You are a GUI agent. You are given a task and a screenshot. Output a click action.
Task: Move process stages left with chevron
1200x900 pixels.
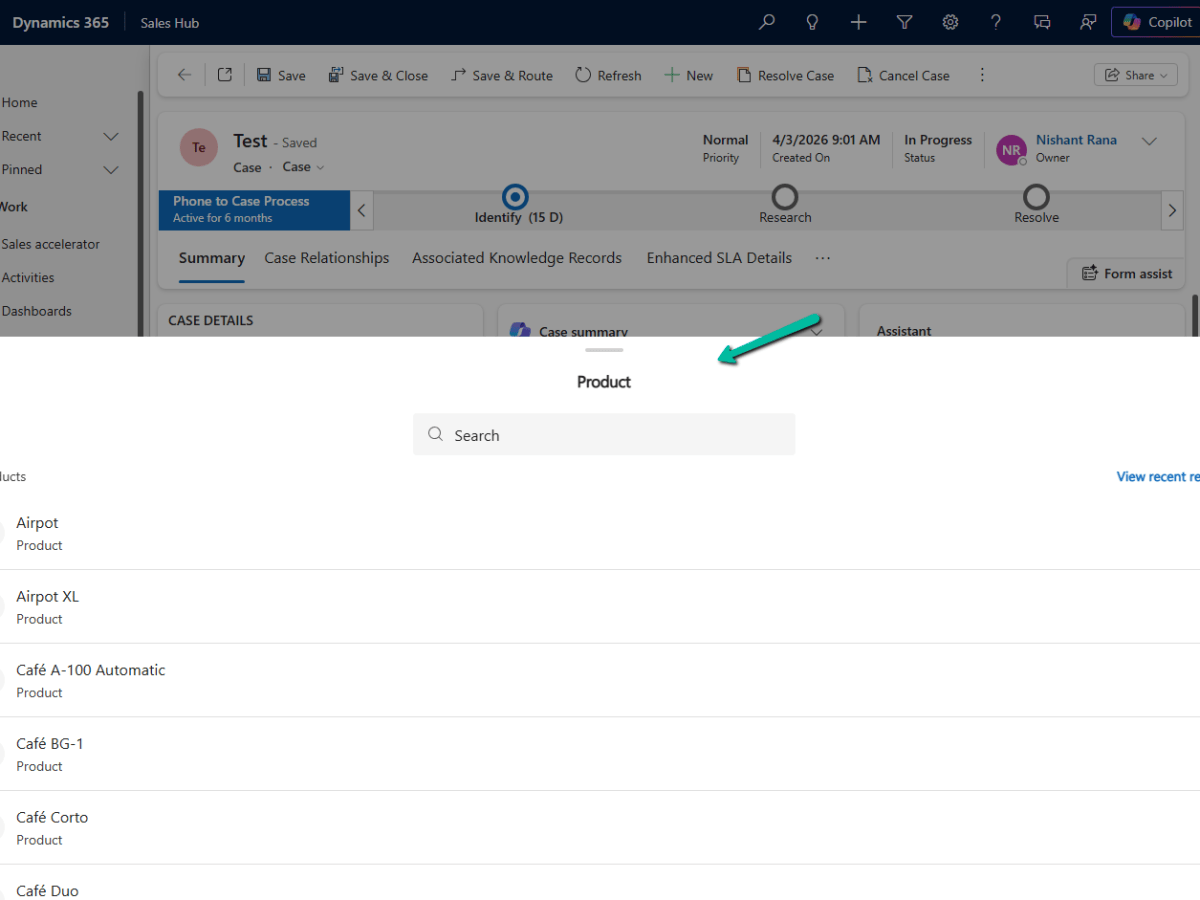361,210
